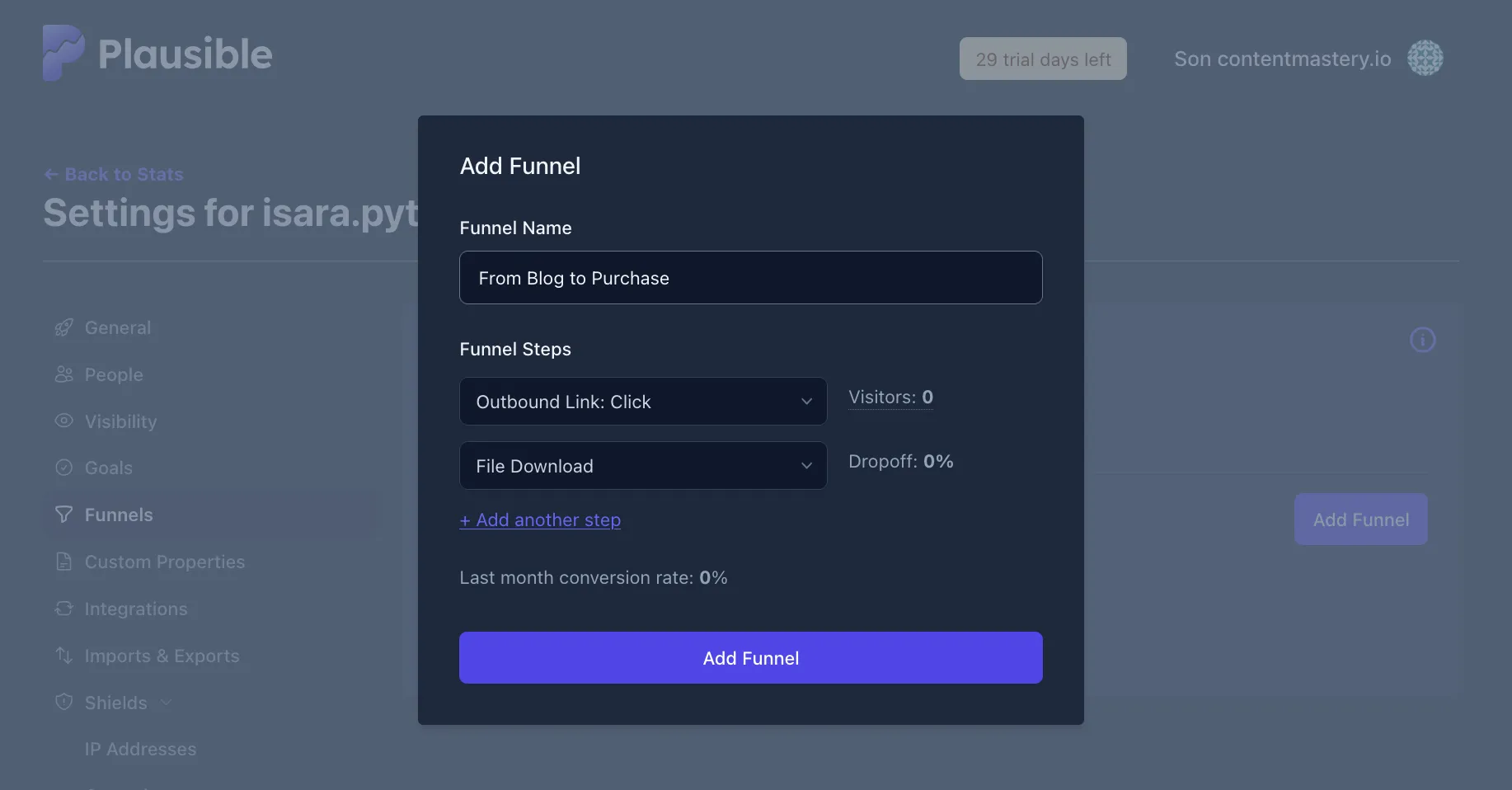Open the Integrations sync icon
Image resolution: width=1512 pixels, height=790 pixels.
(63, 609)
